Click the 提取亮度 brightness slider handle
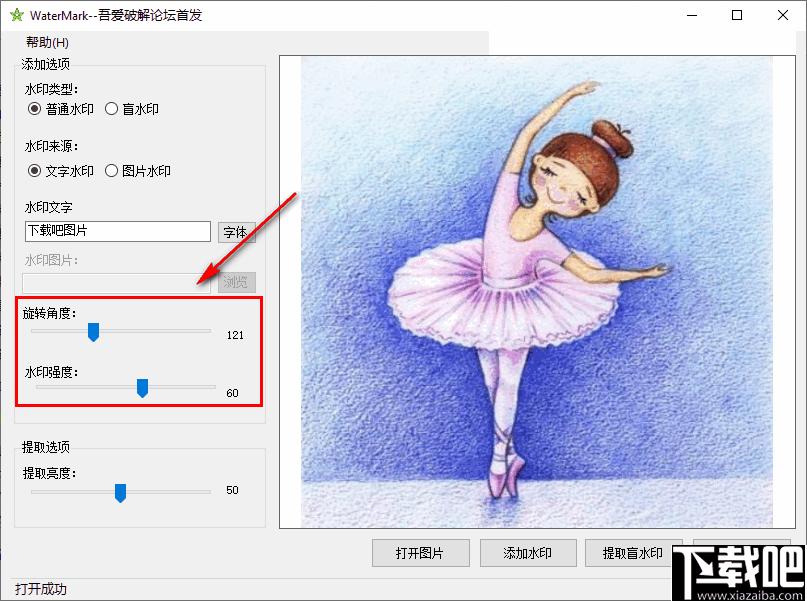This screenshot has height=601, width=807. 120,492
